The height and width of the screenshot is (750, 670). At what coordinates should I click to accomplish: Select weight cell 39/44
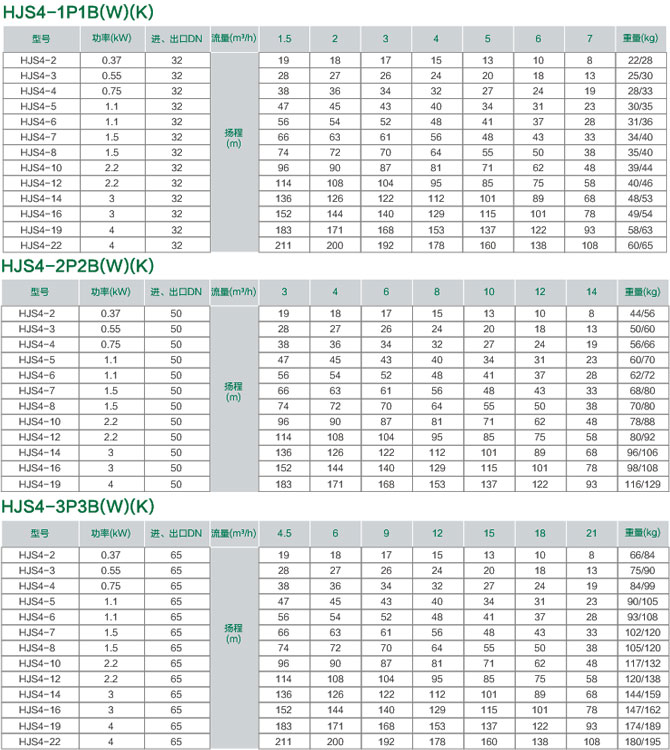640,167
